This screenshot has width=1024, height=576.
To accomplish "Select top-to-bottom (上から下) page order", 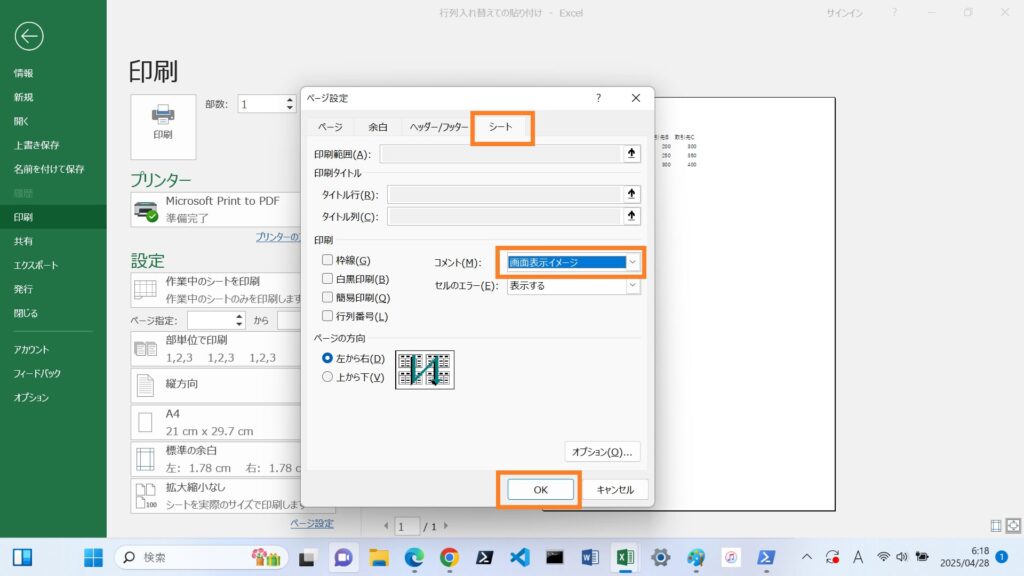I will (x=327, y=377).
